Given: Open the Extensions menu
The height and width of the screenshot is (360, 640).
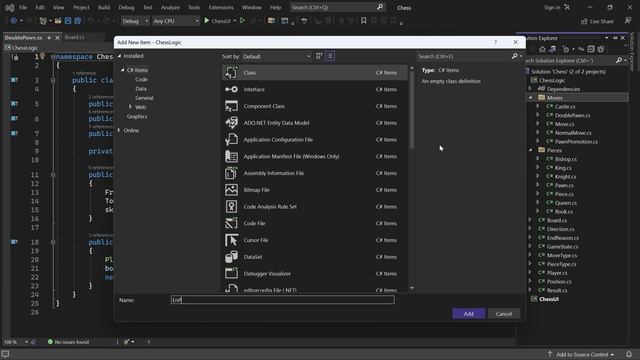Looking at the screenshot, I should pos(221,7).
